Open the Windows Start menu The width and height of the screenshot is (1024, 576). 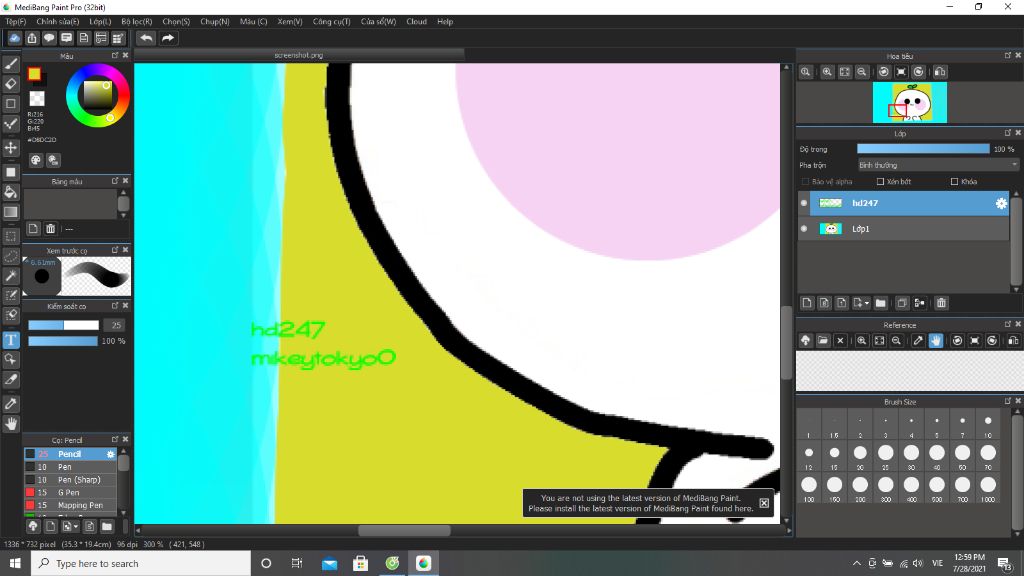click(15, 563)
